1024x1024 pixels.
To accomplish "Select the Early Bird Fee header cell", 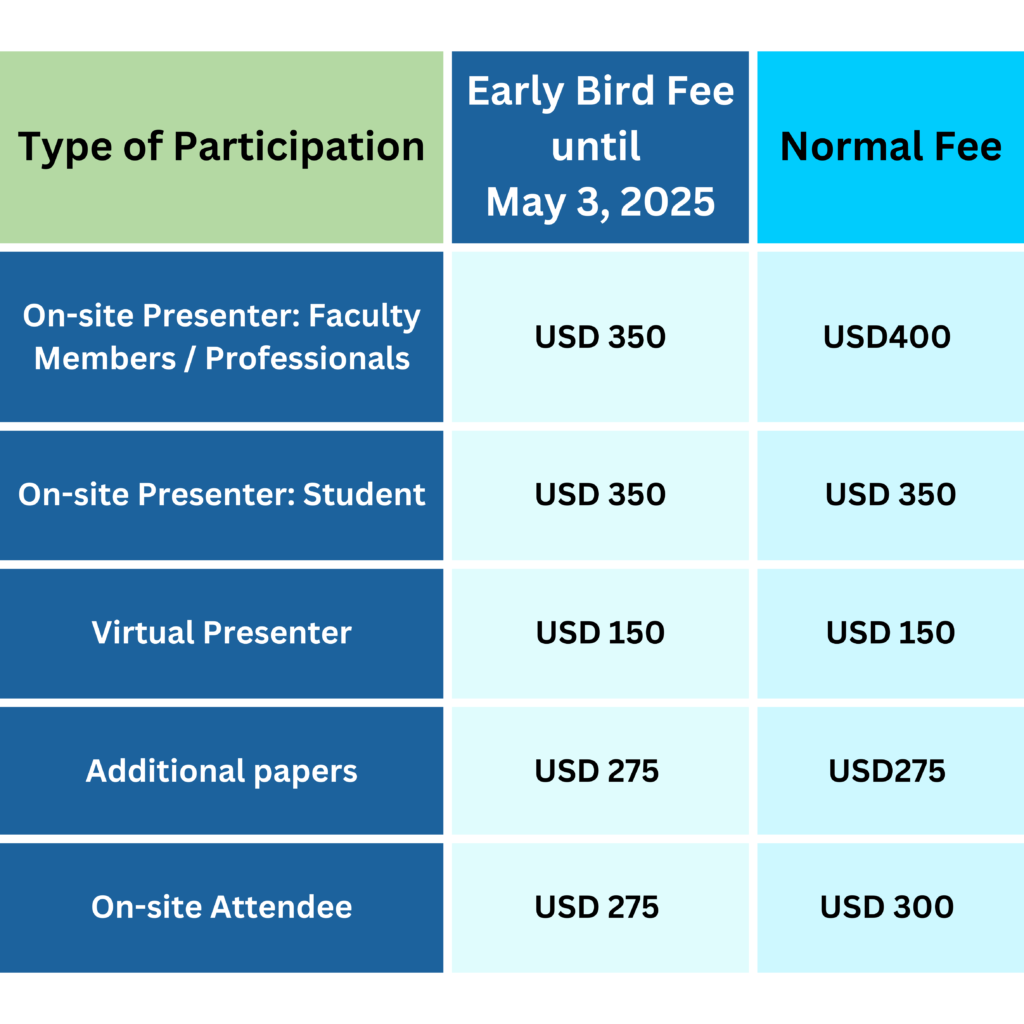I will pos(600,147).
